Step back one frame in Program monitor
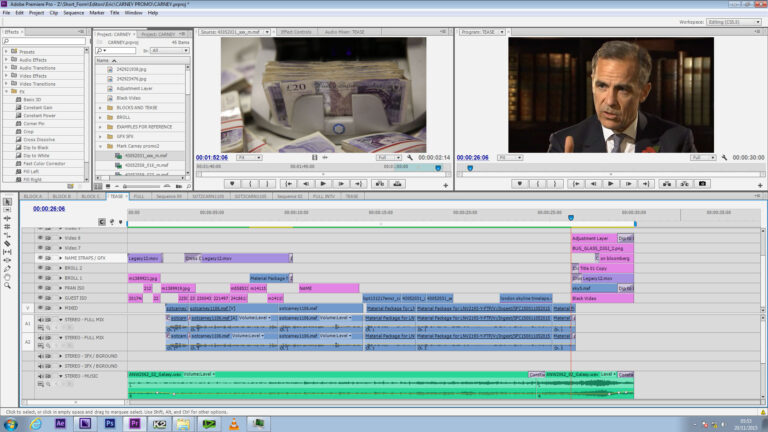The height and width of the screenshot is (432, 768). click(593, 184)
